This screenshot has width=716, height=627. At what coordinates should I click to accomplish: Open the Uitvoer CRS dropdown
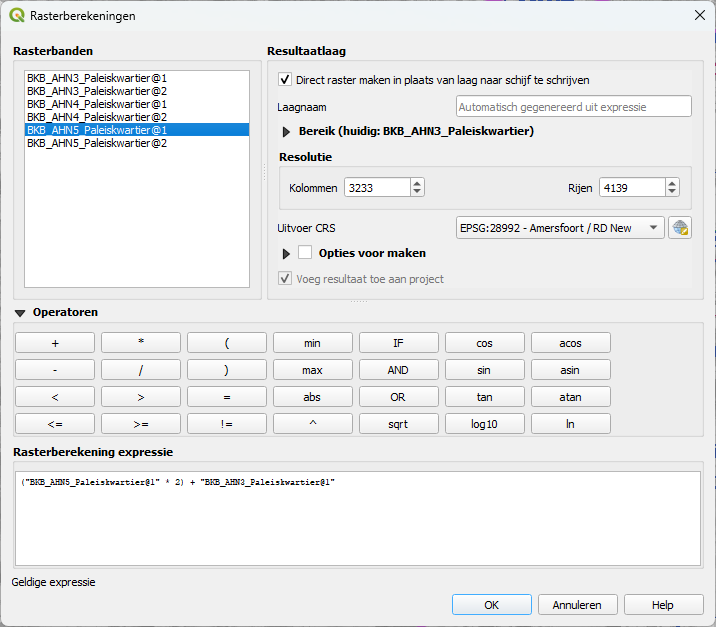pos(559,228)
